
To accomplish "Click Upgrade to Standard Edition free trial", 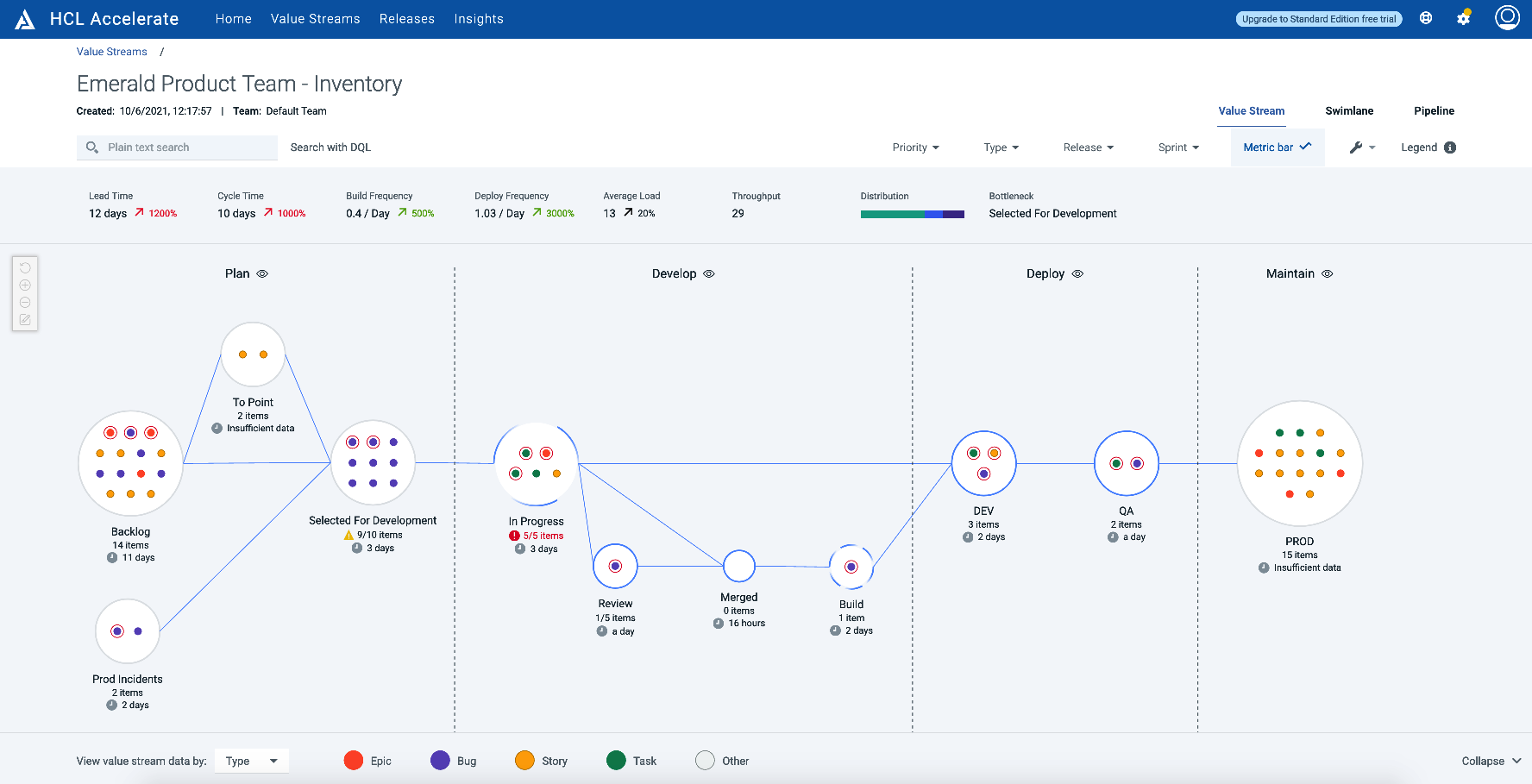I will point(1319,19).
